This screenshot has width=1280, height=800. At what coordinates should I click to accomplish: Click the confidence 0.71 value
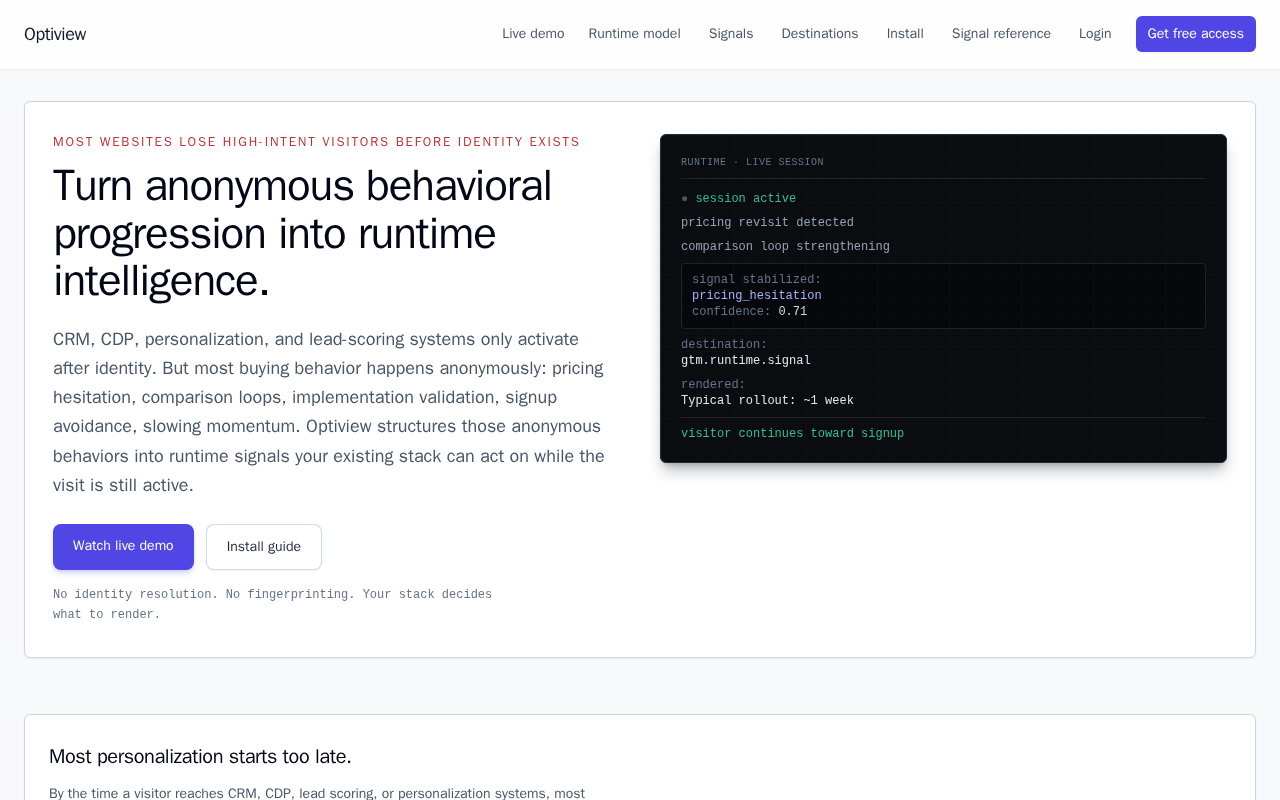[793, 312]
